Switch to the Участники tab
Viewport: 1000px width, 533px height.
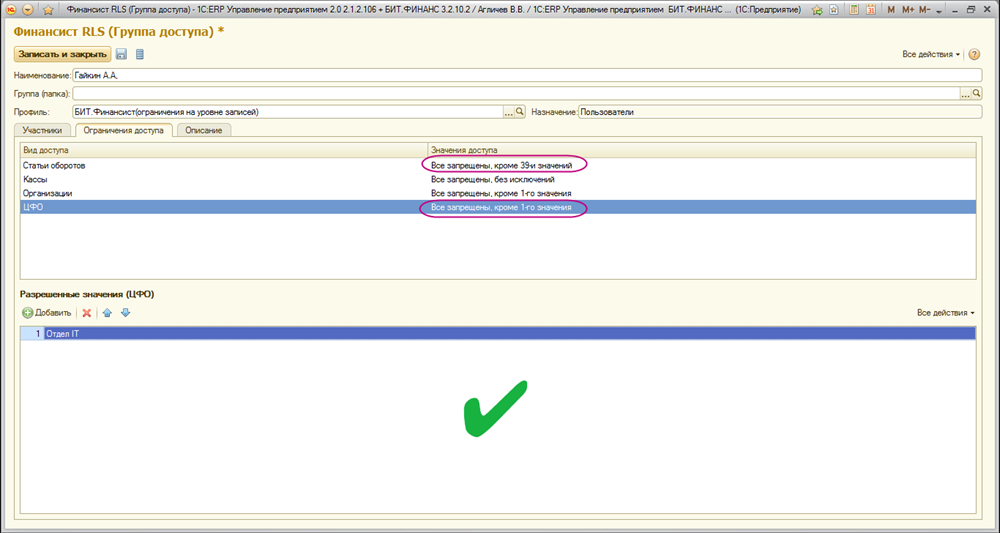45,130
